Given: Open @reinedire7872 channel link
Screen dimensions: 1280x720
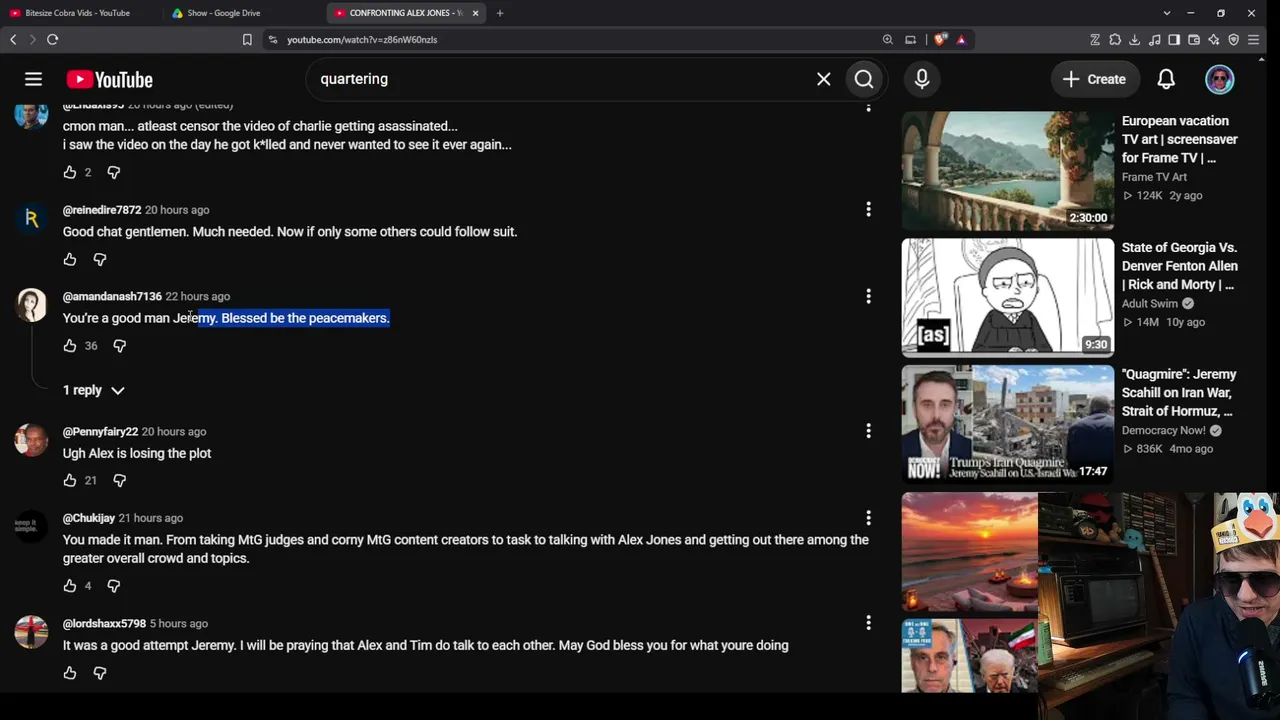Looking at the screenshot, I should pos(102,210).
